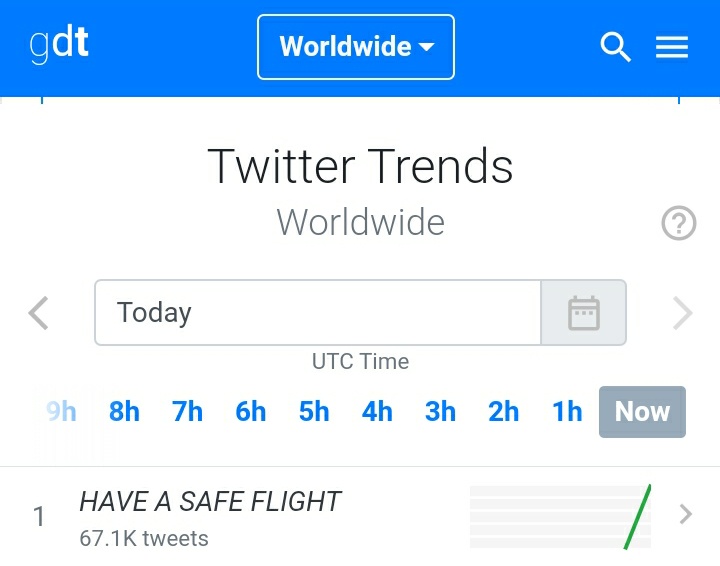Pick the 8h time tab
720x566 pixels.
(x=124, y=412)
